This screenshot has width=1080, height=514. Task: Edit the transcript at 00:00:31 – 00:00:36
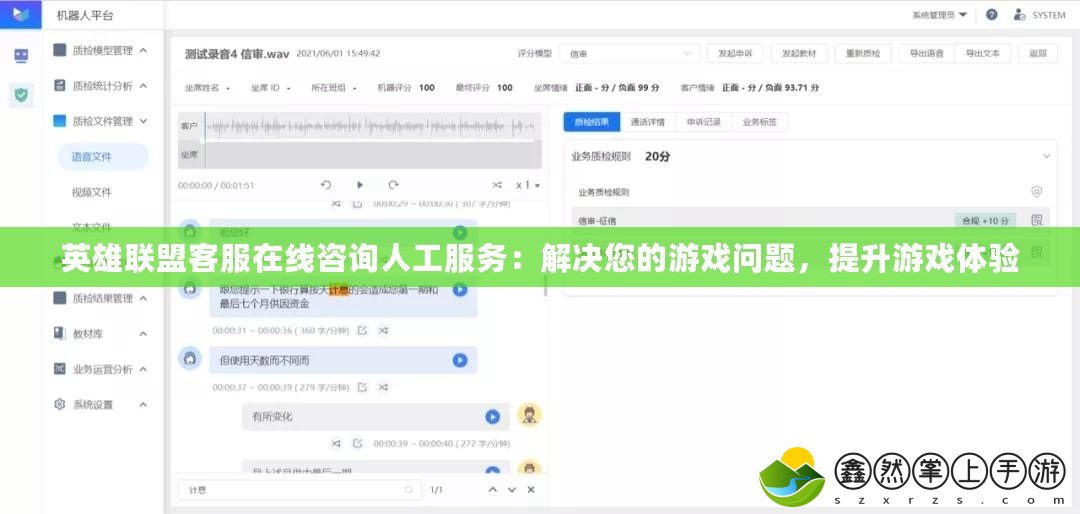362,331
